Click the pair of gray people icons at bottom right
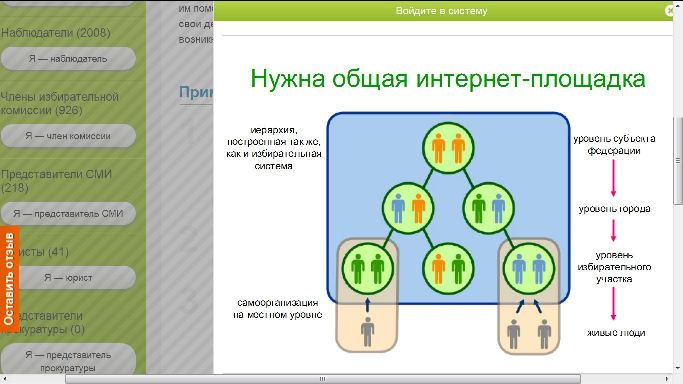The width and height of the screenshot is (683, 384). pos(529,334)
